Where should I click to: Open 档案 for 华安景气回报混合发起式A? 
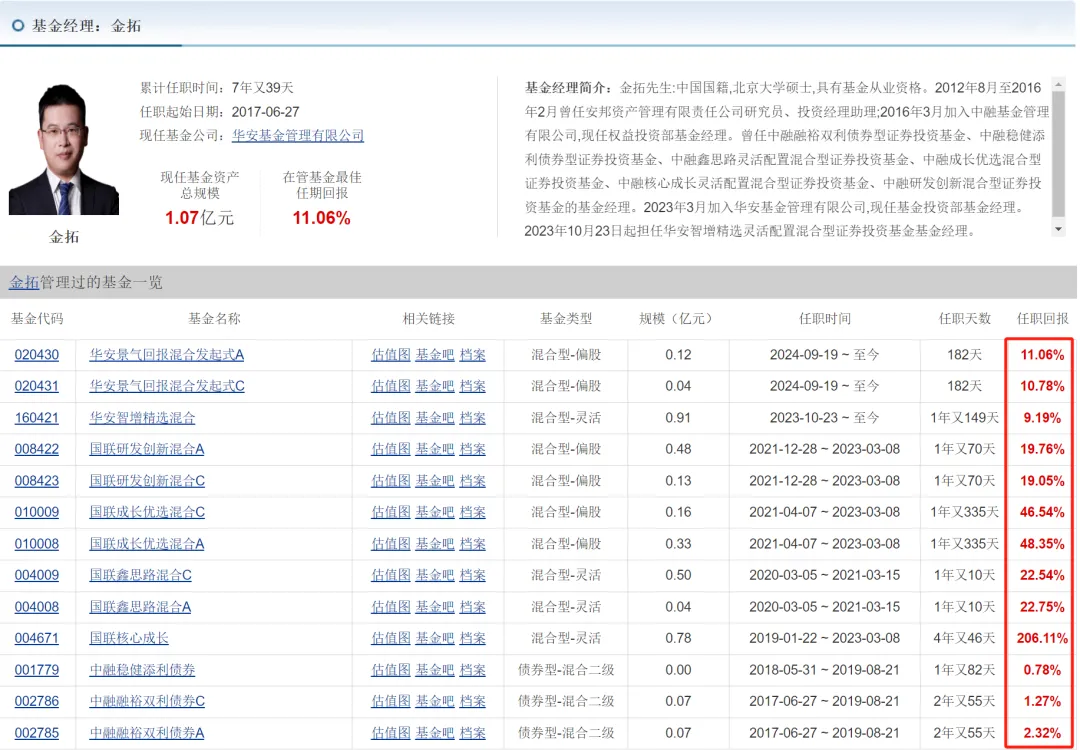point(472,355)
